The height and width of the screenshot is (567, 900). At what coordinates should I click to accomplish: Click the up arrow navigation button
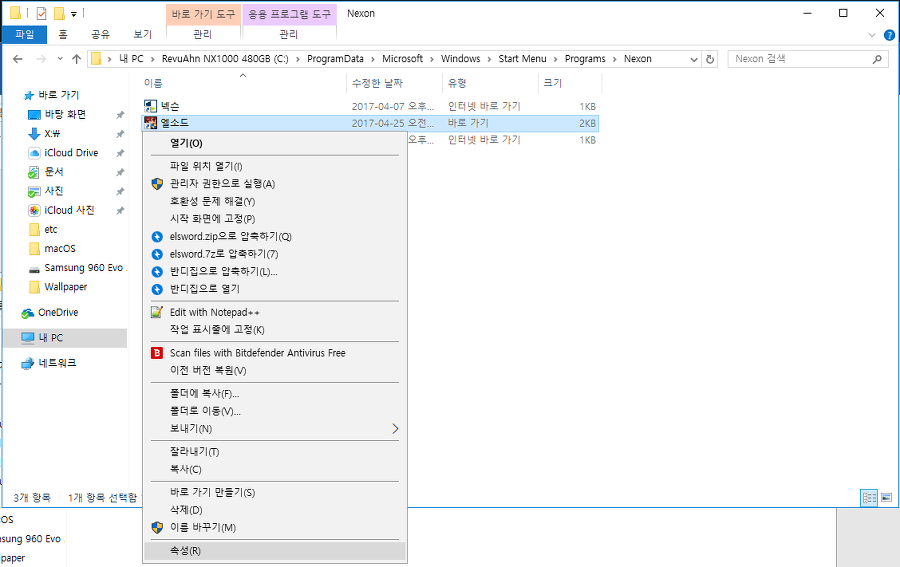coord(76,59)
